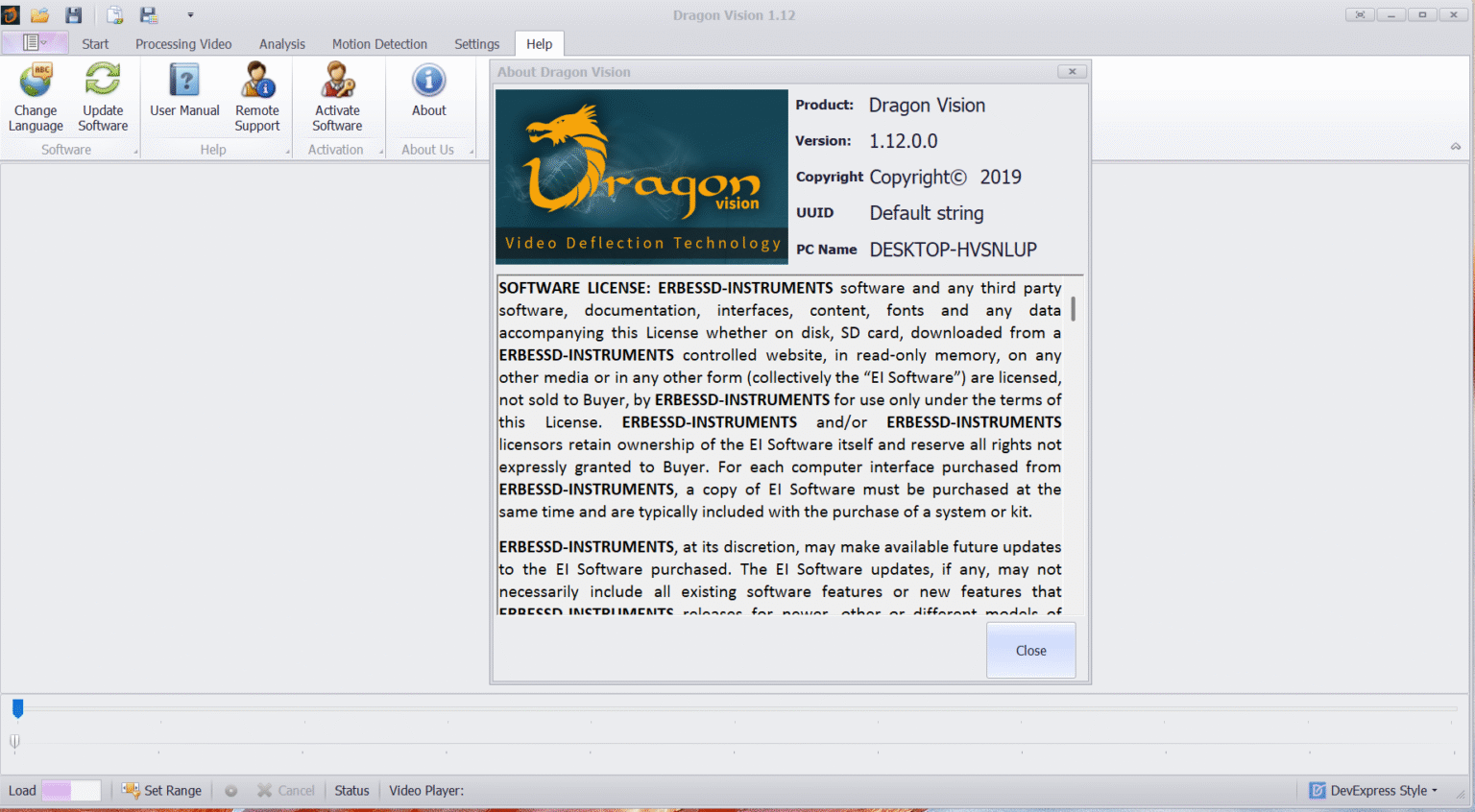The height and width of the screenshot is (812, 1475).
Task: Close the About Dragon Vision dialog with X
Action: pos(1073,72)
